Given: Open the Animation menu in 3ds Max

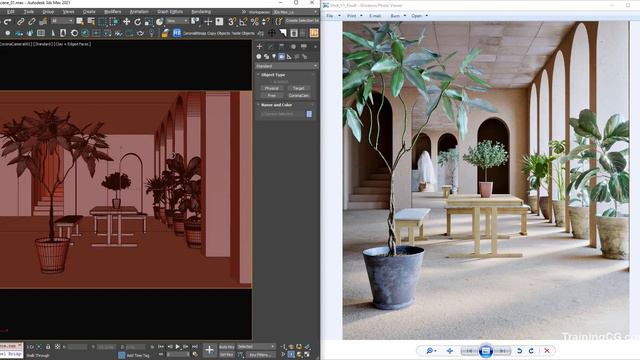Looking at the screenshot, I should pos(139,12).
